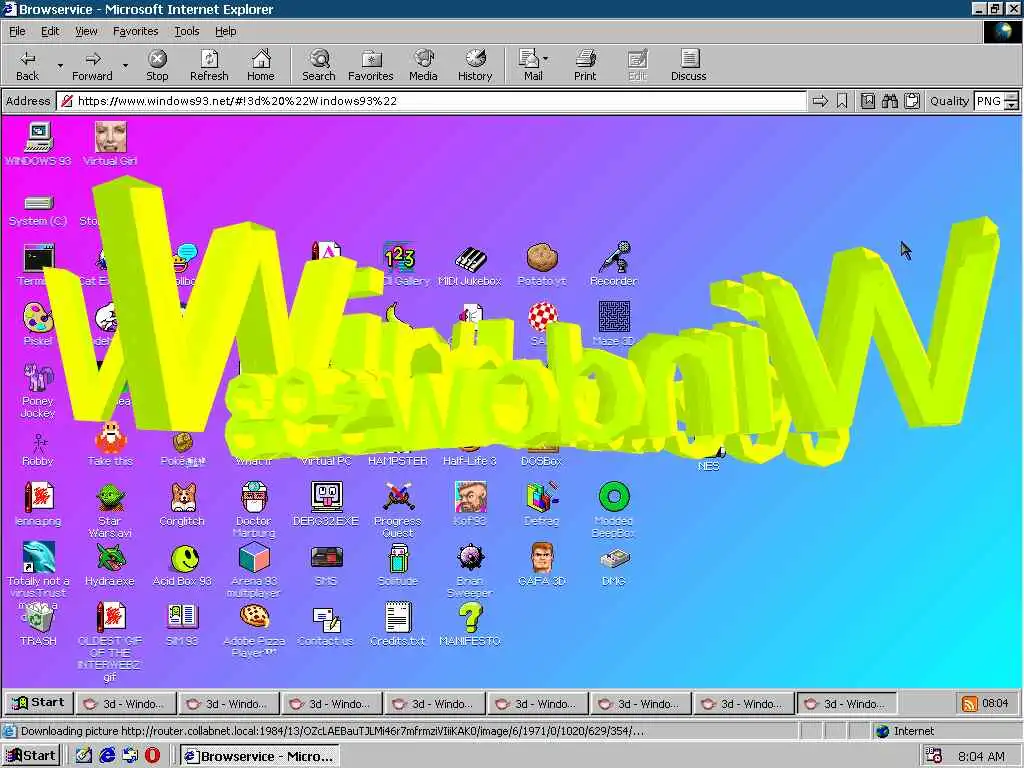Open the Virtual Girl desktop icon
The image size is (1024, 768).
point(110,144)
